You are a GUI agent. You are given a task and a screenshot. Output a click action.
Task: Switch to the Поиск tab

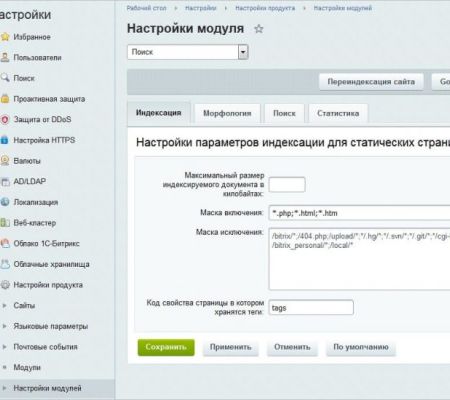(x=284, y=114)
